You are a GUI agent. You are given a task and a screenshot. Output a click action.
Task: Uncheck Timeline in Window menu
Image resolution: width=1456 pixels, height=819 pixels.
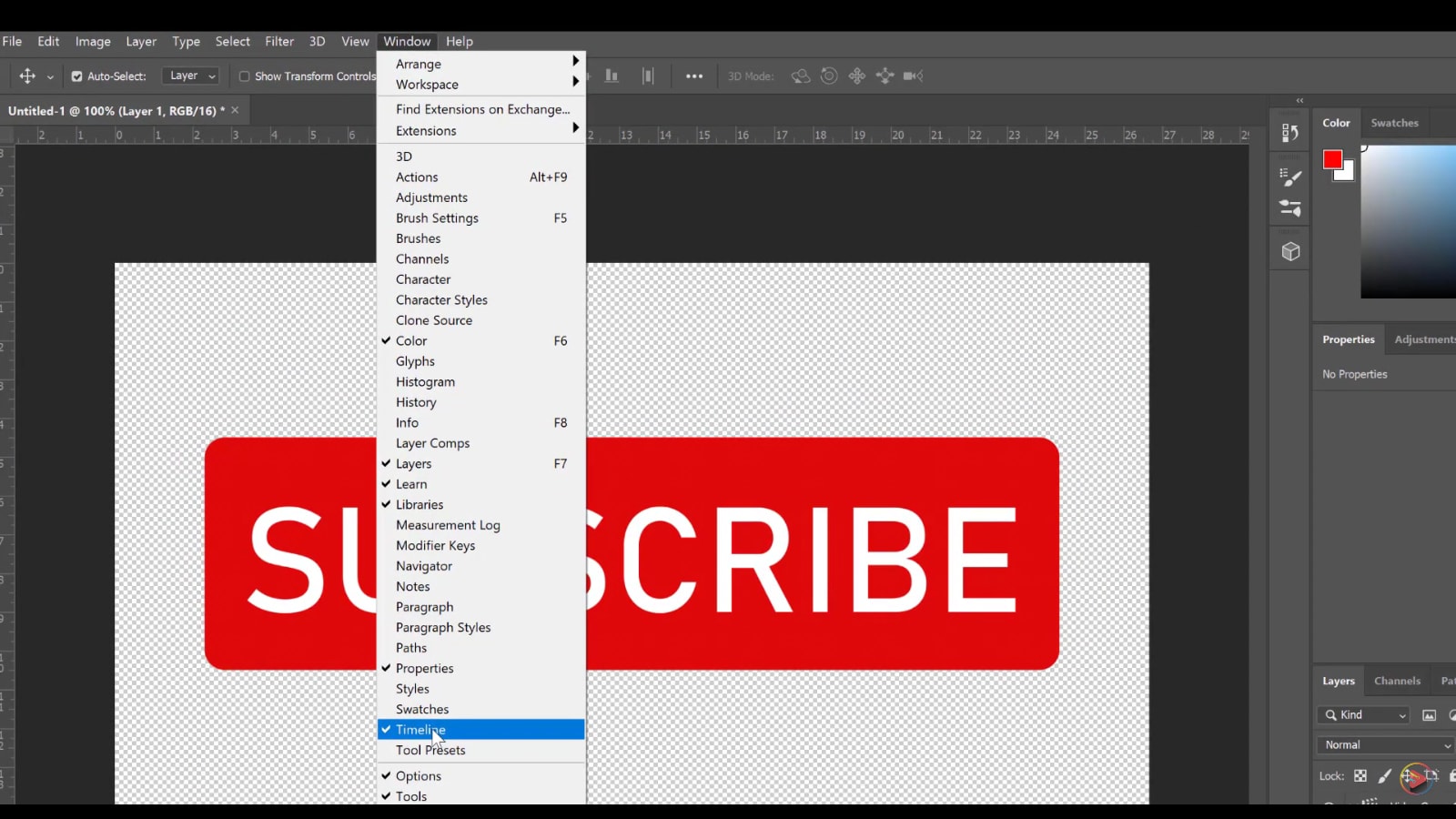click(x=480, y=730)
